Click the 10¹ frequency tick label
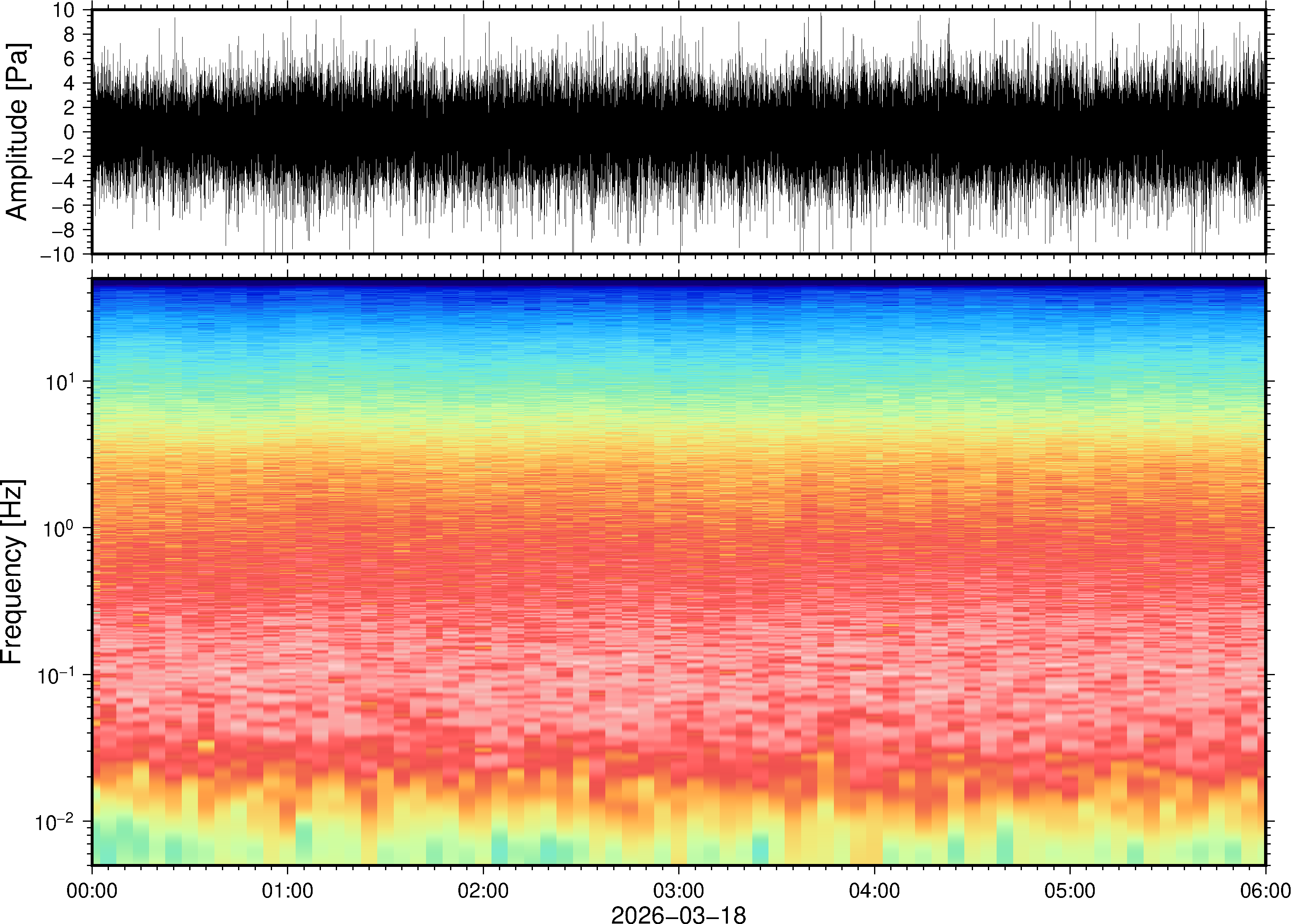 point(60,382)
